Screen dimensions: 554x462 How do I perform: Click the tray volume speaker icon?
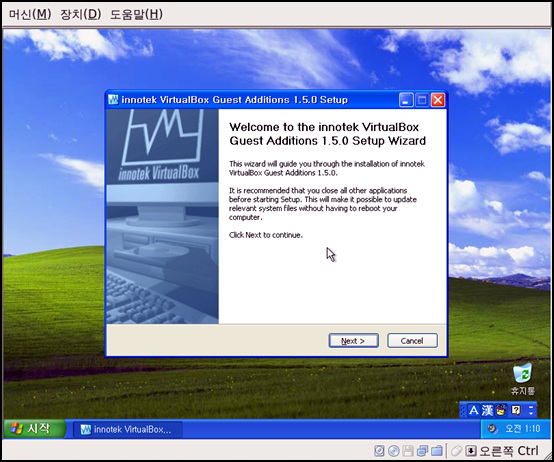[492, 429]
